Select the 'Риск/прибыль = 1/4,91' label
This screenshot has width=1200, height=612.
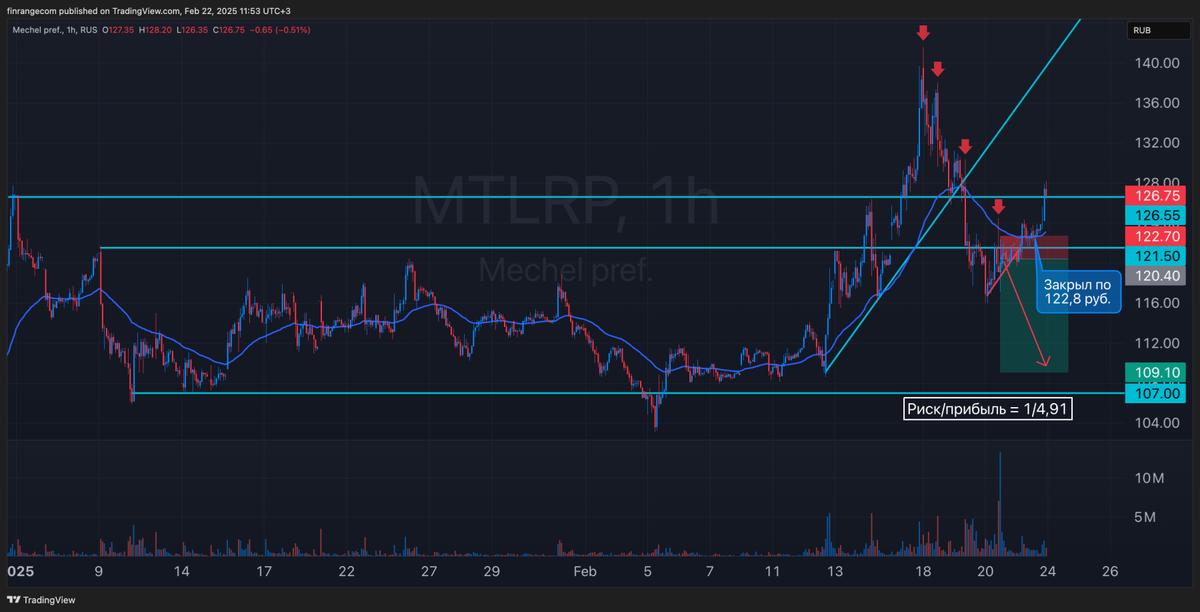988,409
